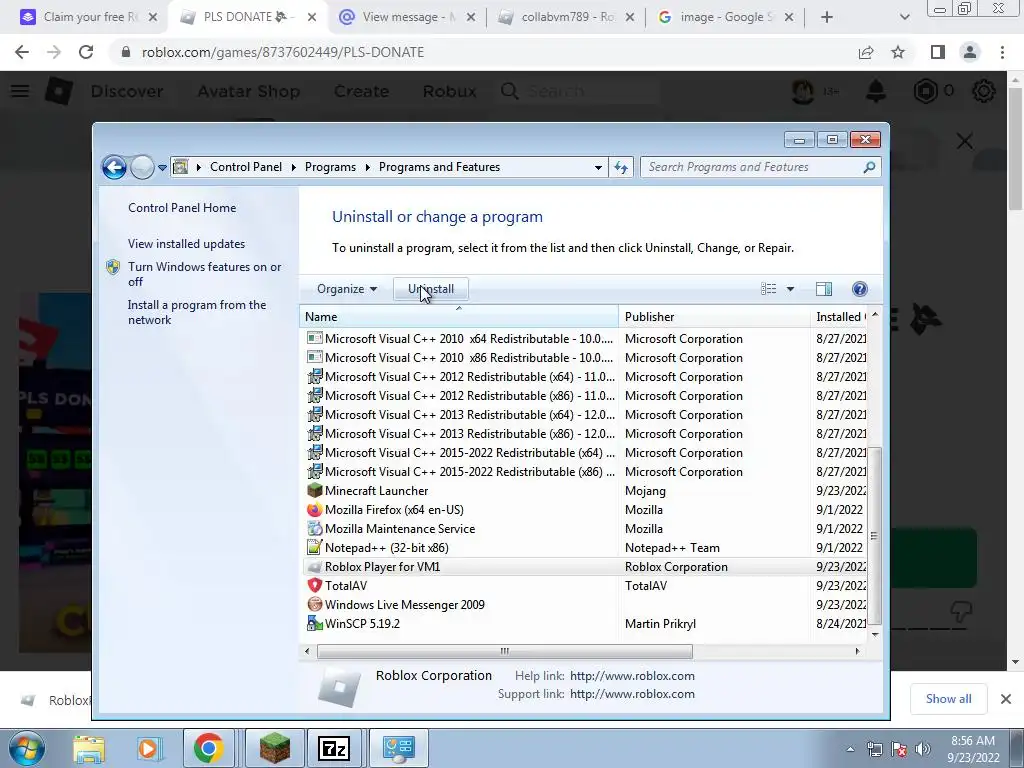The height and width of the screenshot is (768, 1024).
Task: Click the volume speaker tray icon
Action: (923, 749)
